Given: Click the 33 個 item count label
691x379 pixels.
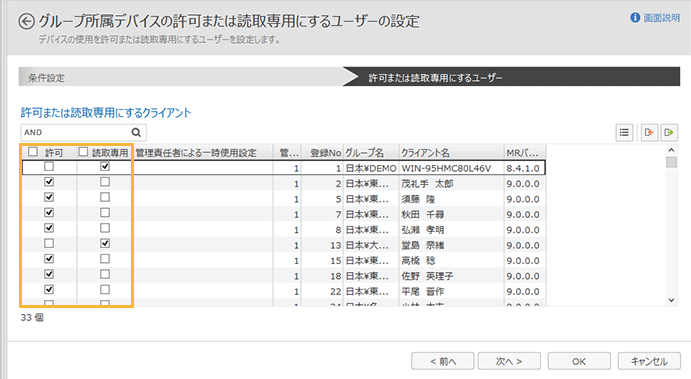Looking at the screenshot, I should tap(32, 317).
